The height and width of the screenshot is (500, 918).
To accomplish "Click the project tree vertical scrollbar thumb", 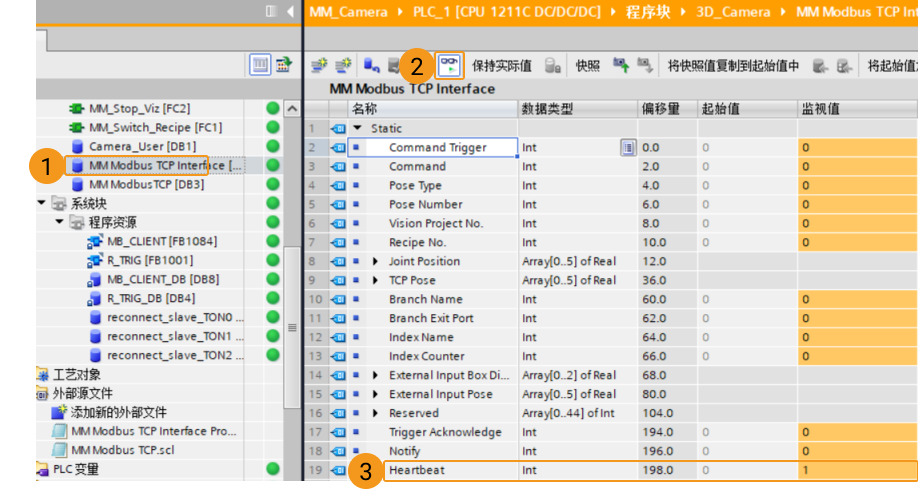I will (x=291, y=327).
